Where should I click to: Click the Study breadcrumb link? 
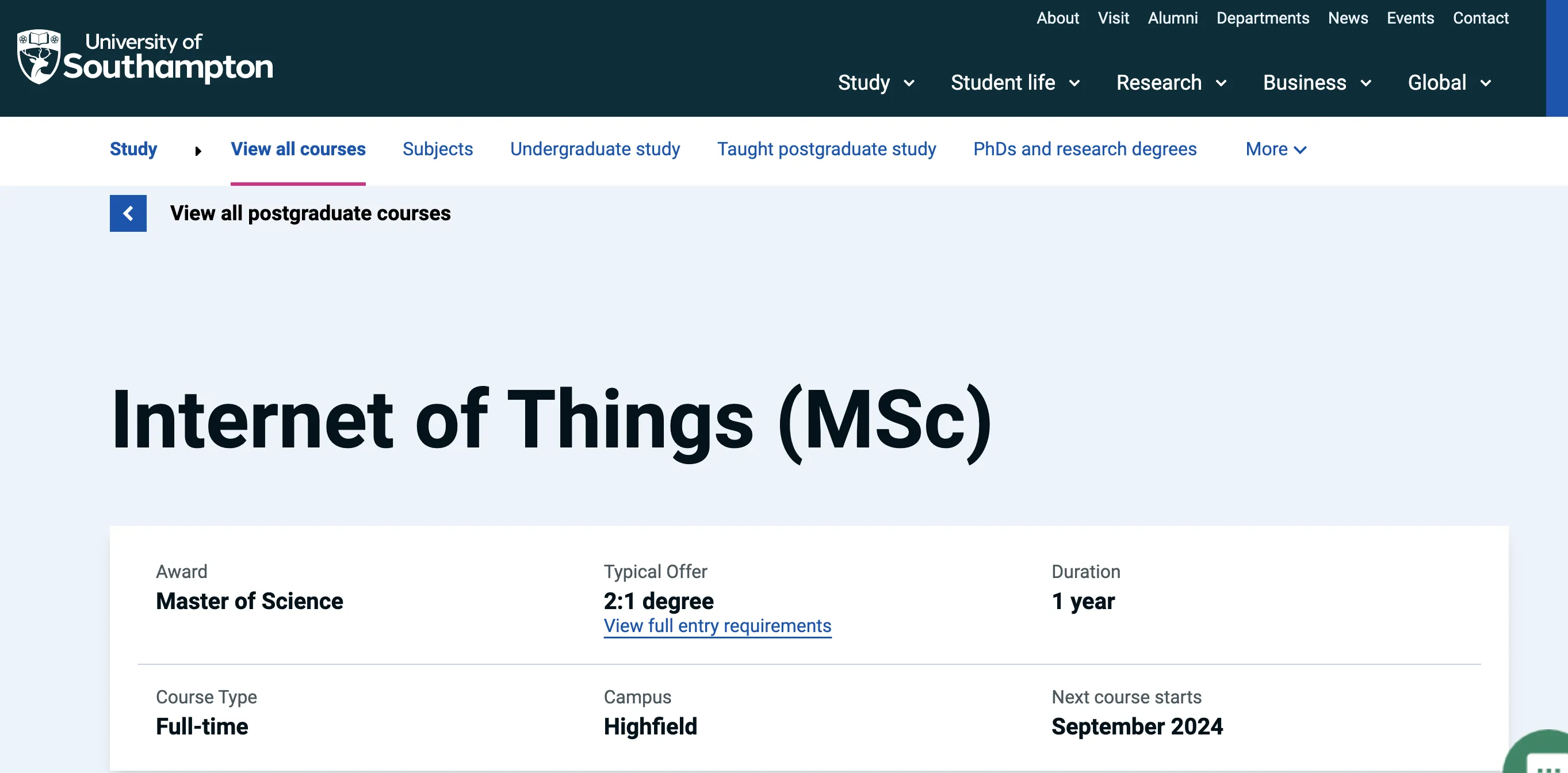coord(133,149)
